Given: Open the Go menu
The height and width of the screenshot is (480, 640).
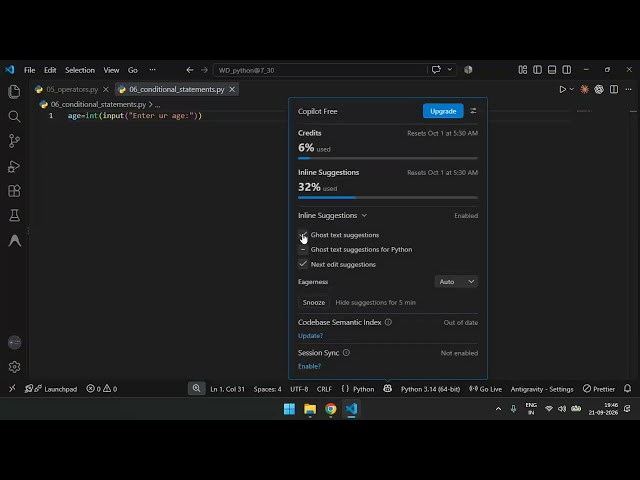Looking at the screenshot, I should 133,70.
